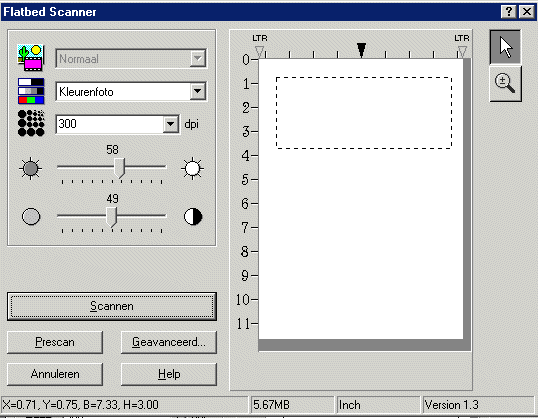Image resolution: width=538 pixels, height=418 pixels.
Task: Open Geavanceerd advanced settings
Action: 169,342
